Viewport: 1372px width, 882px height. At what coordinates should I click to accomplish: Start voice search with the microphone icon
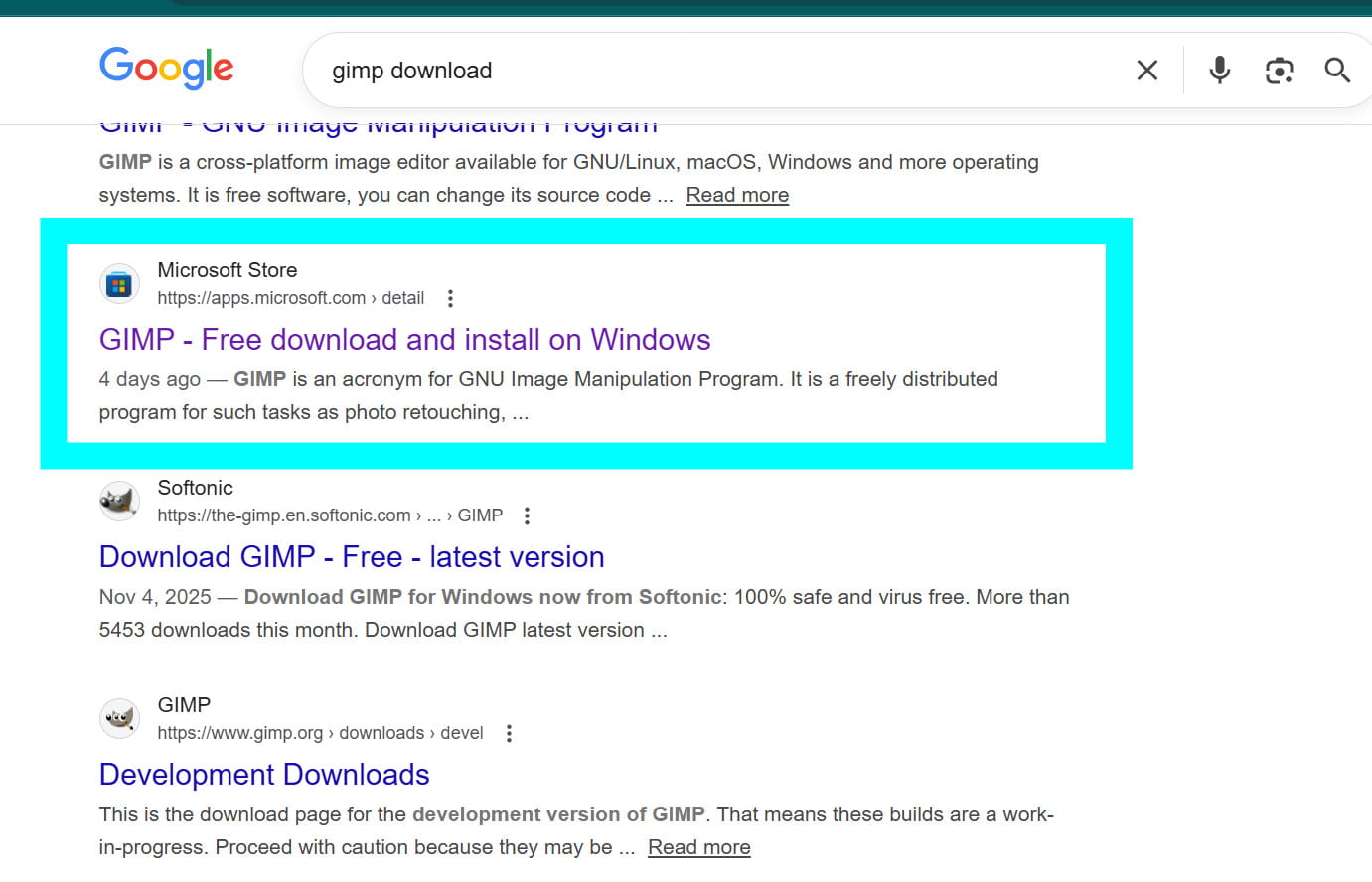coord(1220,70)
